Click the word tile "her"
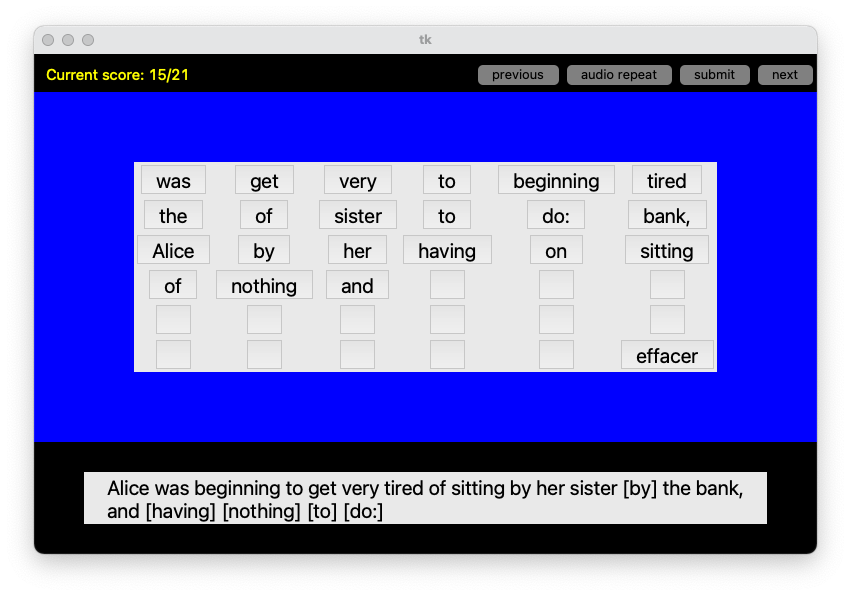 pyautogui.click(x=357, y=249)
